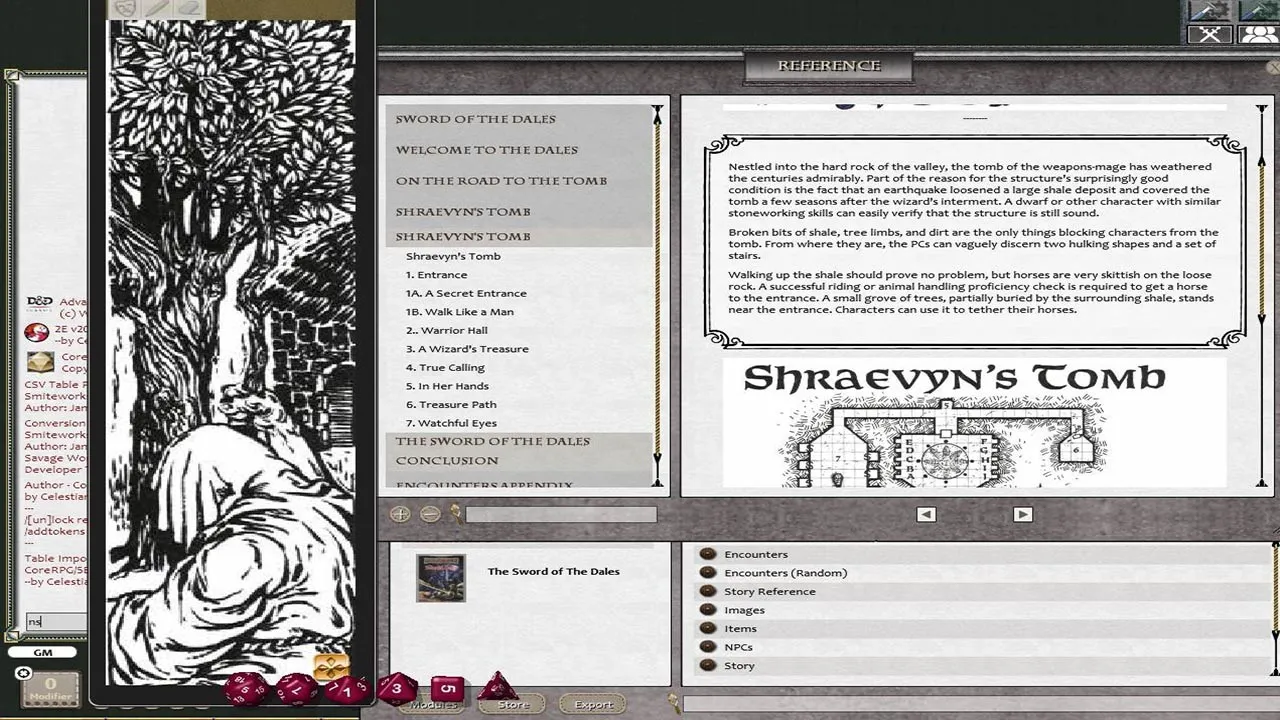This screenshot has width=1280, height=720.
Task: Click the grey dagger-and-gear icon
Action: [x=1209, y=10]
